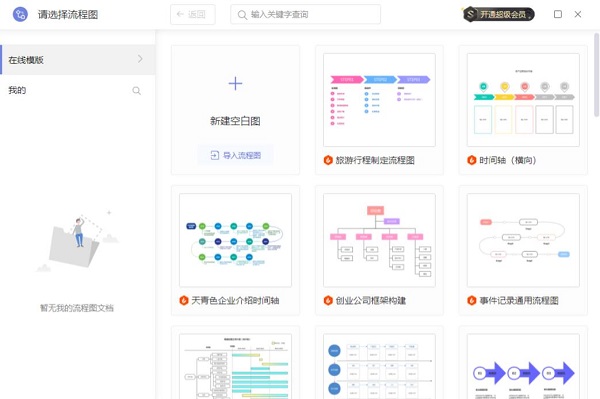
Task: Open the 事件记录通用流程图 template thumbnail
Action: [523, 240]
